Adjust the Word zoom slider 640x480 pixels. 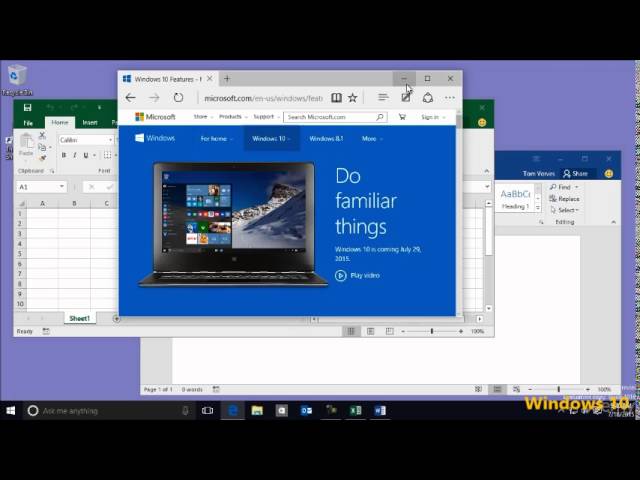pyautogui.click(x=559, y=389)
